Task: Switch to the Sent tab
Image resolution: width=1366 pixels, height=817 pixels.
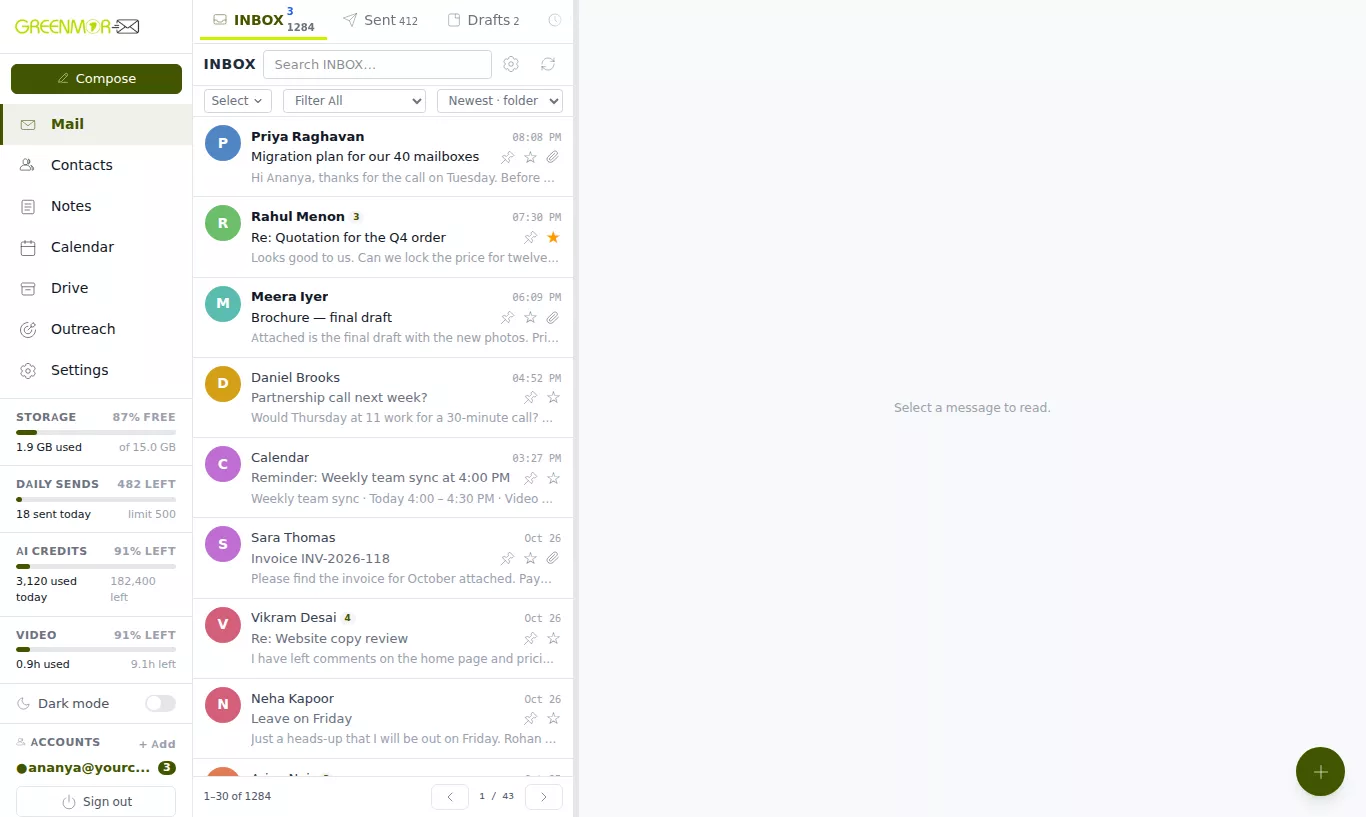Action: (x=380, y=20)
